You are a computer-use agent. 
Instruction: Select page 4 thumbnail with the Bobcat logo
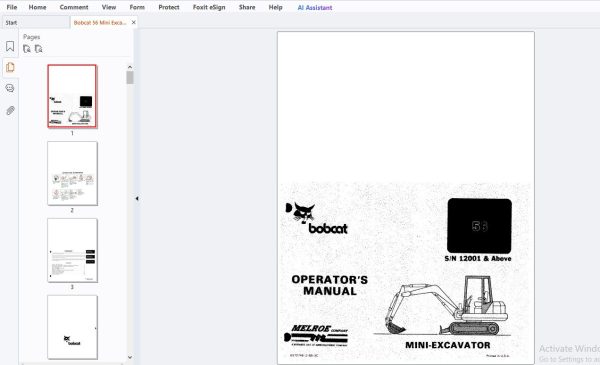pos(72,327)
